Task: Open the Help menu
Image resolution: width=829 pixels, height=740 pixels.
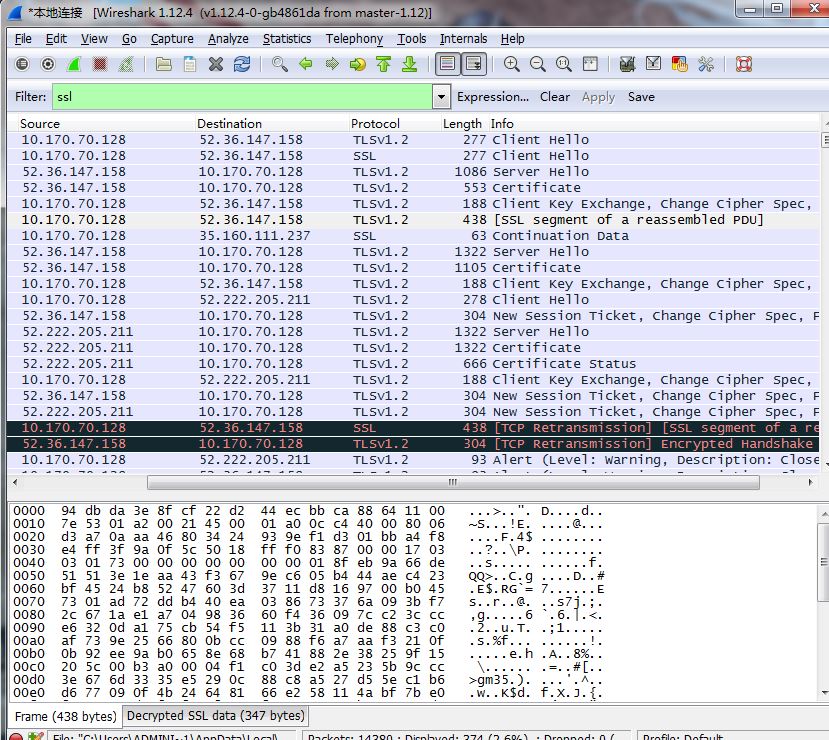Action: coord(513,39)
